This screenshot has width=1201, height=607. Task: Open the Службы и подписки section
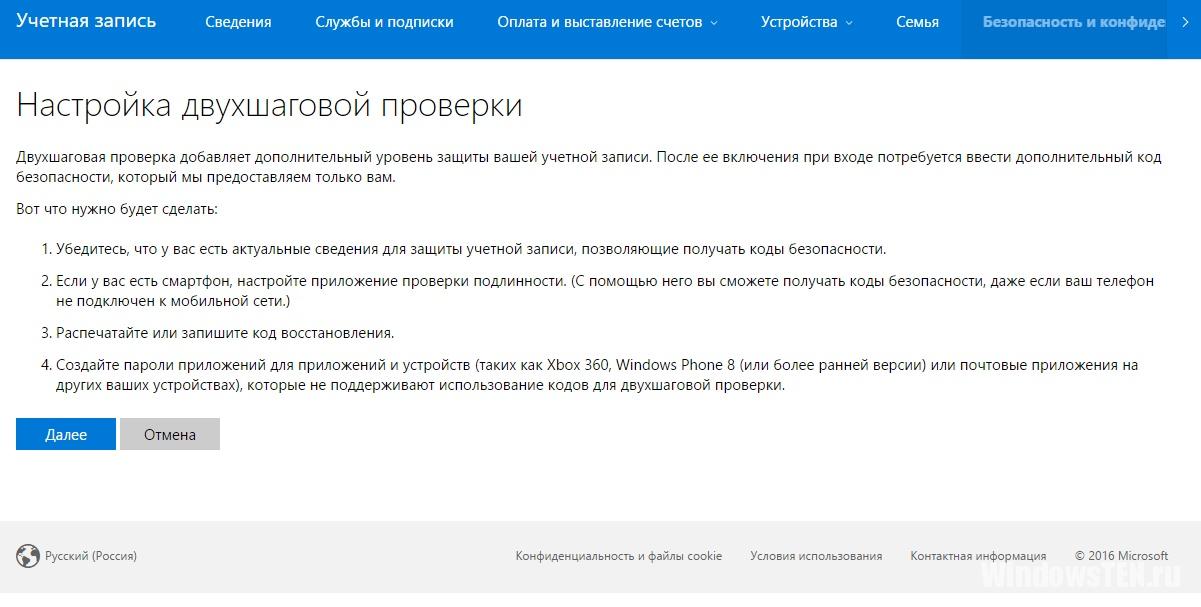384,22
